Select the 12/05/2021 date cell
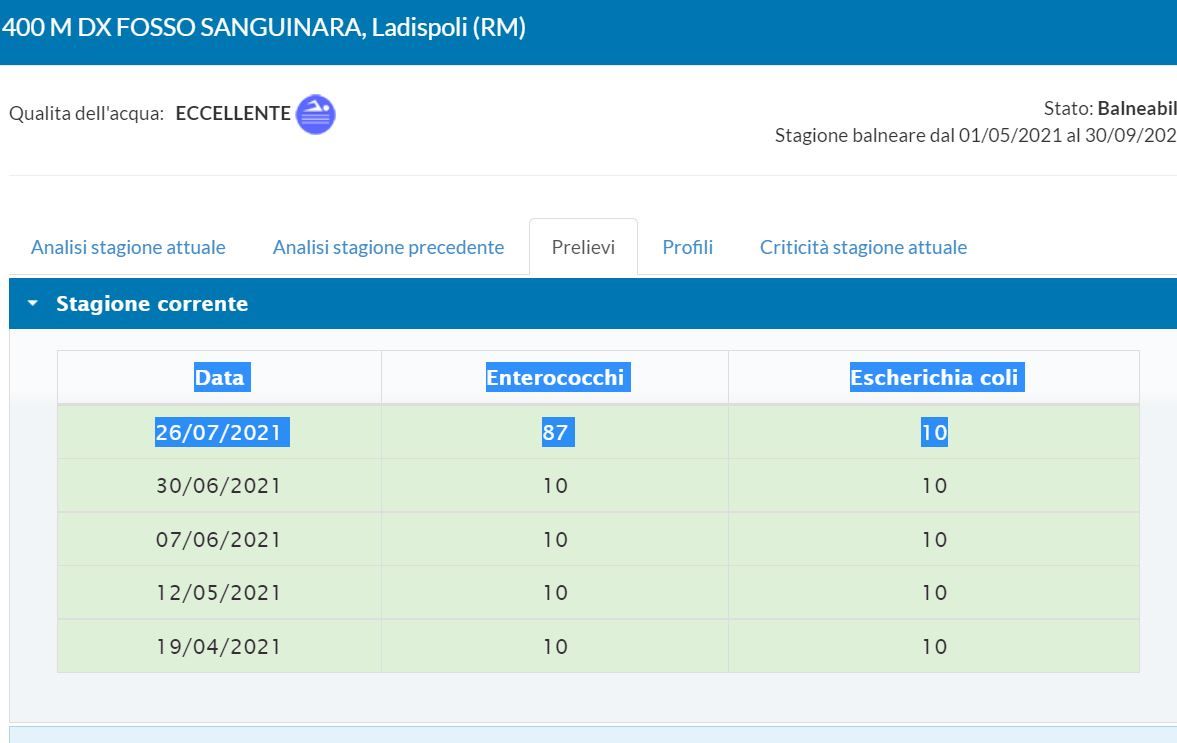 click(219, 593)
